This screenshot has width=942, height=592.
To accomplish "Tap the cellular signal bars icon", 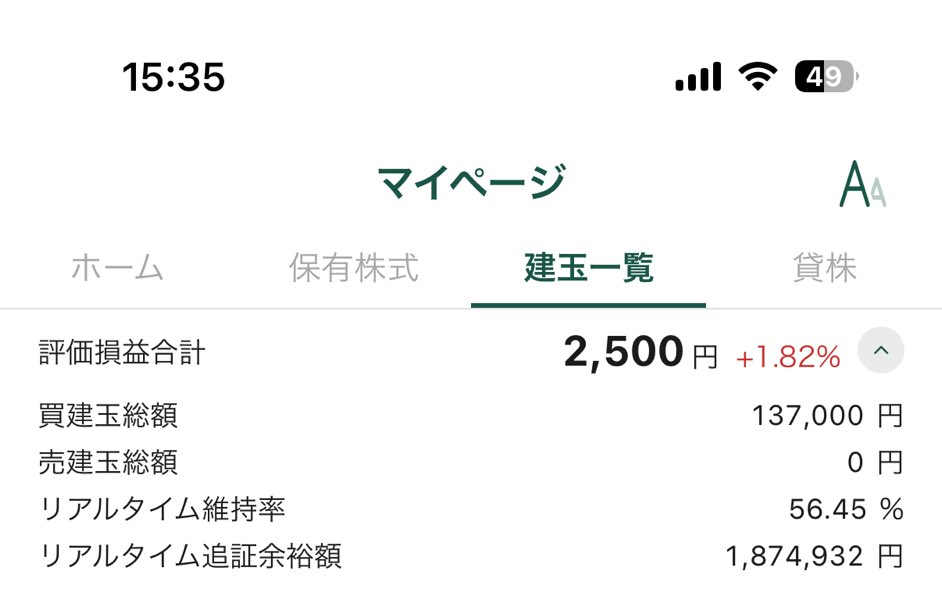I will click(698, 77).
